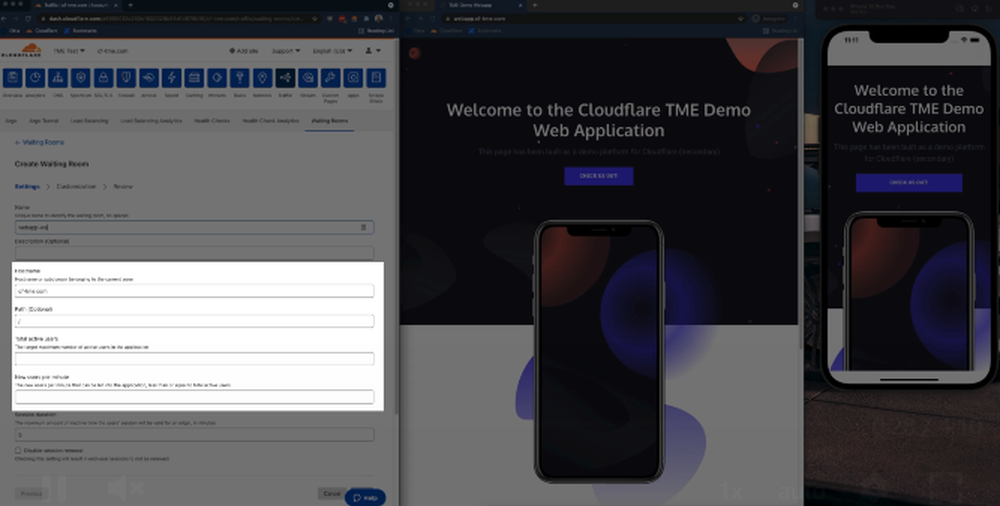Open the Scrape Shield section icon
Image resolution: width=1000 pixels, height=506 pixels.
pos(376,78)
